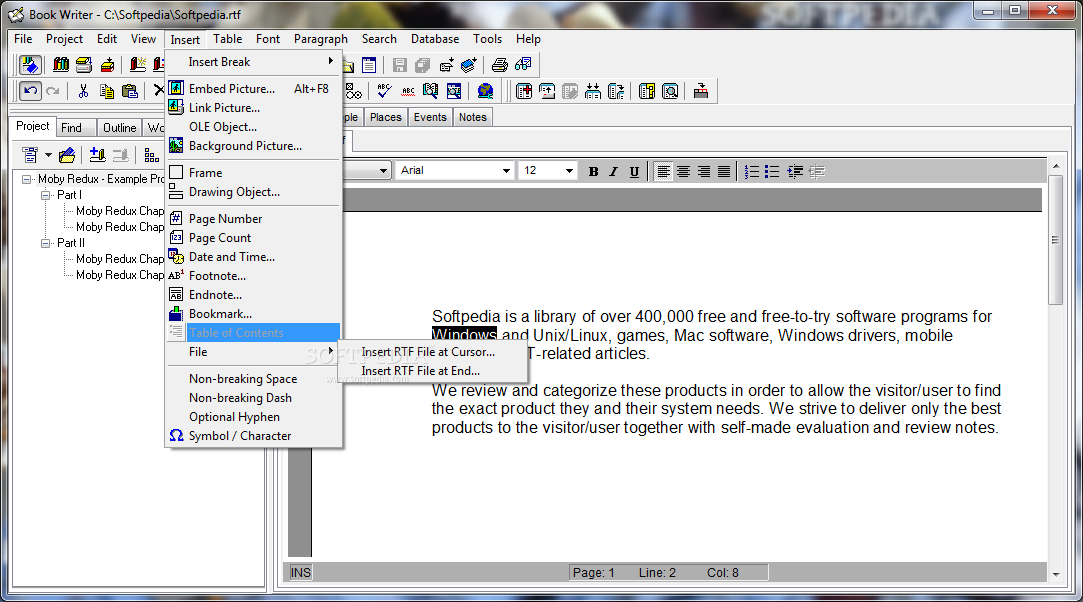
Task: Click the Cut scissors icon
Action: pyautogui.click(x=84, y=91)
